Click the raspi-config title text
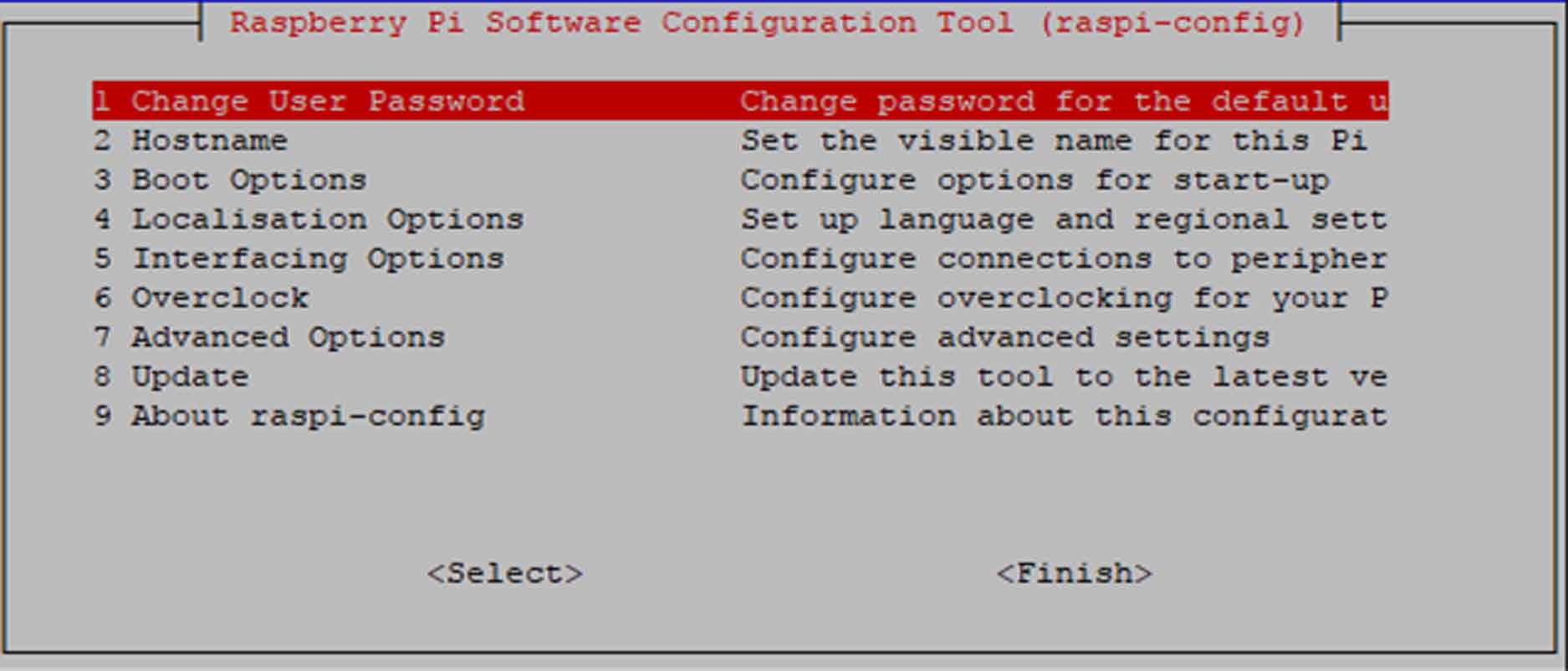 (x=768, y=23)
